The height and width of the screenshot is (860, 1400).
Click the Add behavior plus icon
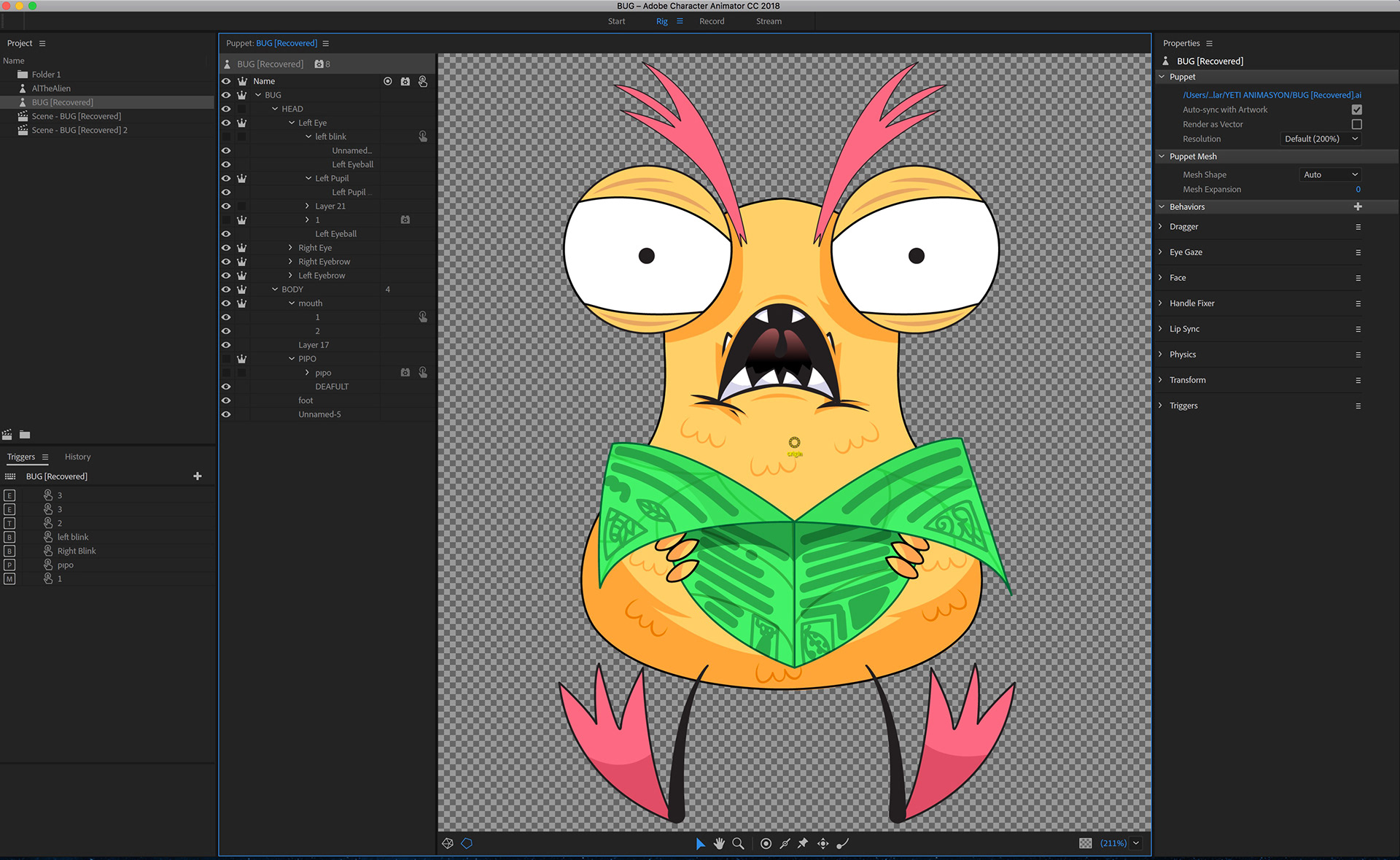click(x=1358, y=206)
